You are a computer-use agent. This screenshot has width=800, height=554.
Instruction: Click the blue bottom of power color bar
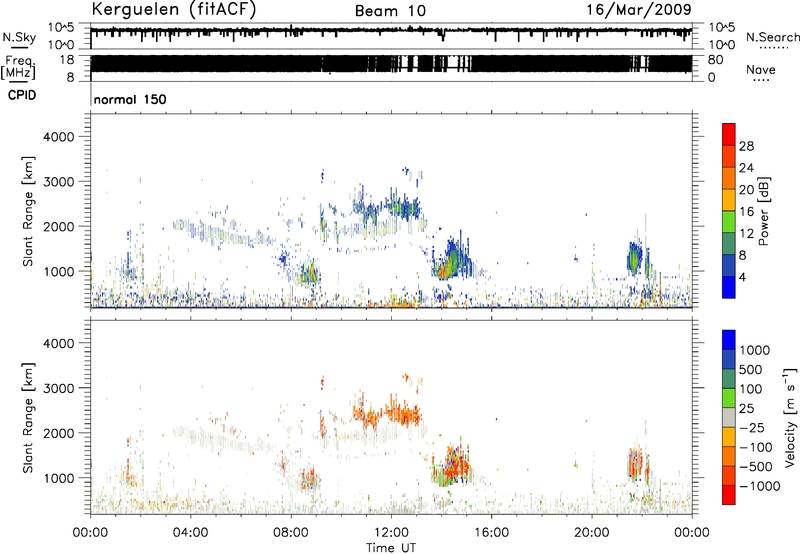pos(729,287)
